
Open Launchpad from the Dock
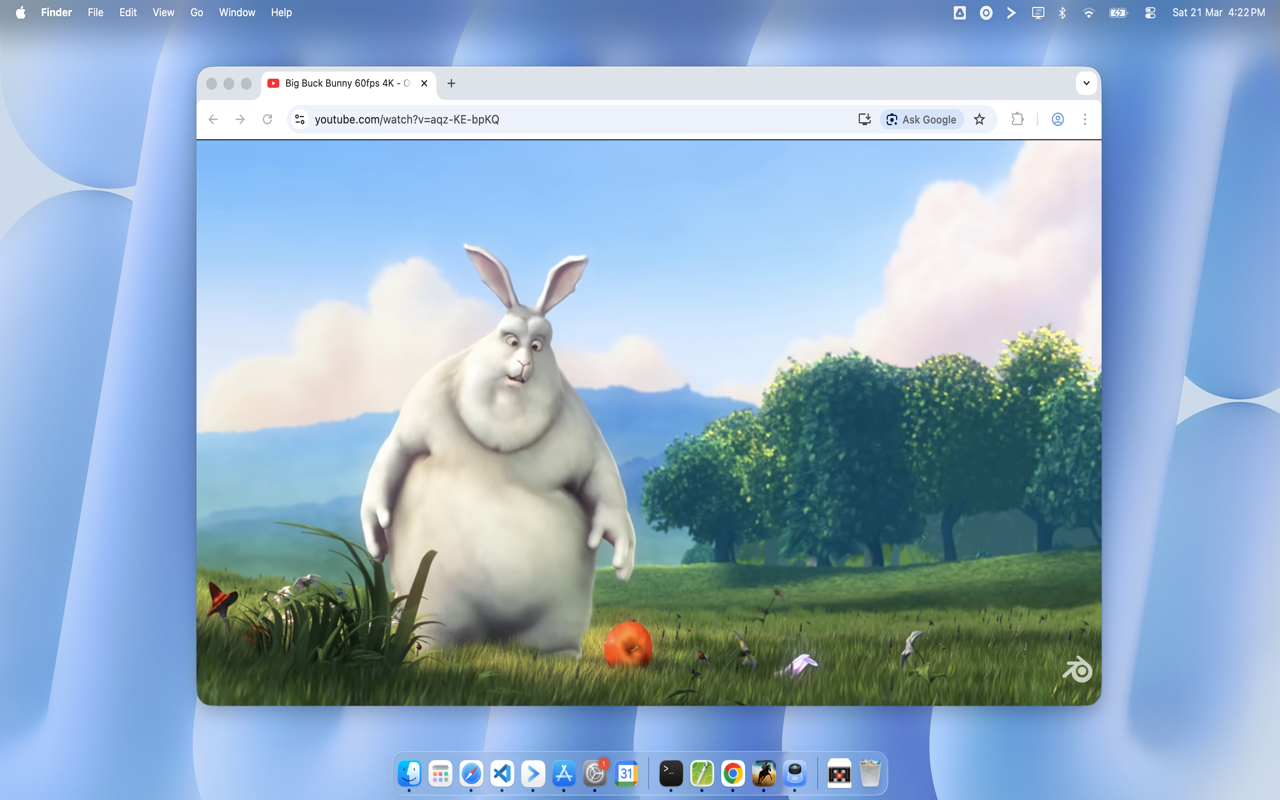pyautogui.click(x=440, y=773)
